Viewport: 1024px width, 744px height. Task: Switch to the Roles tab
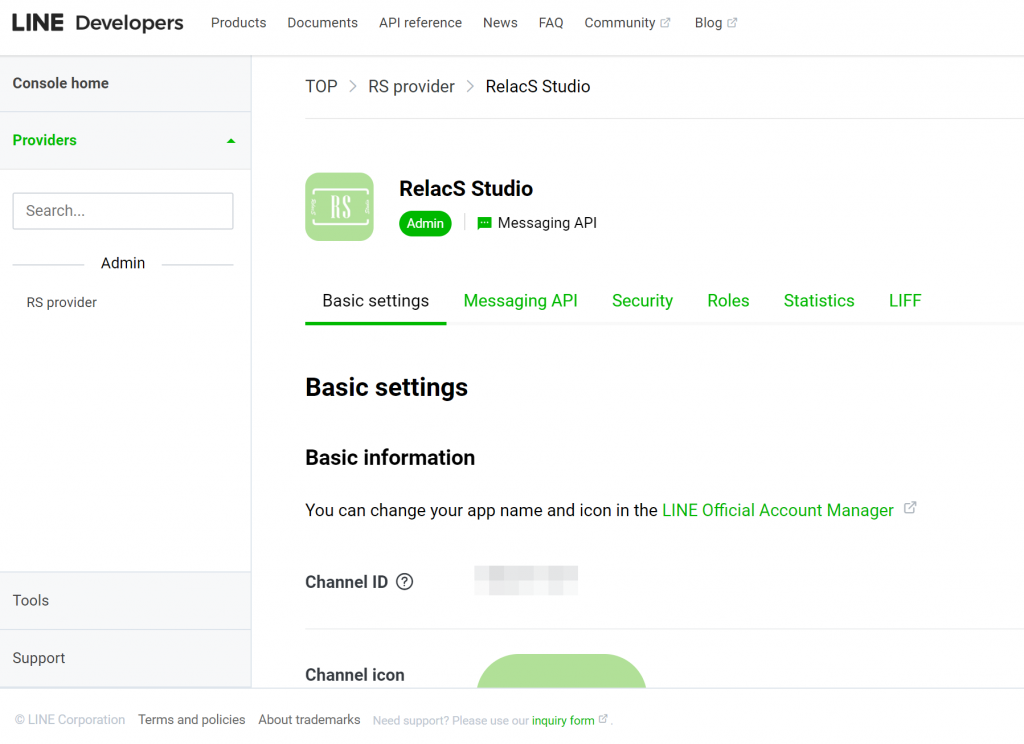pos(728,301)
